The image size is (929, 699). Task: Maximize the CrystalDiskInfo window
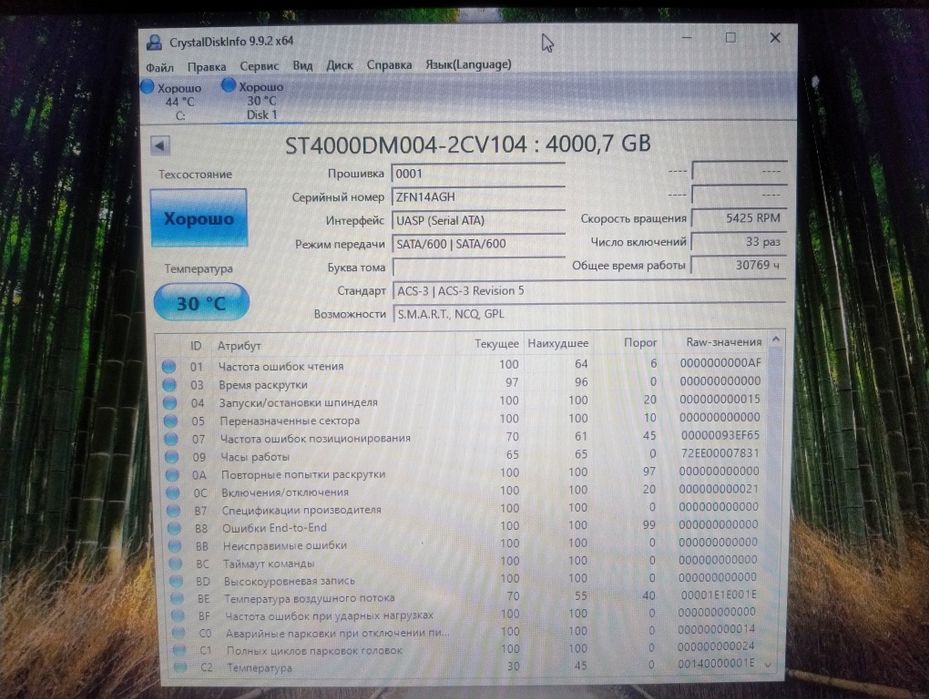[731, 38]
